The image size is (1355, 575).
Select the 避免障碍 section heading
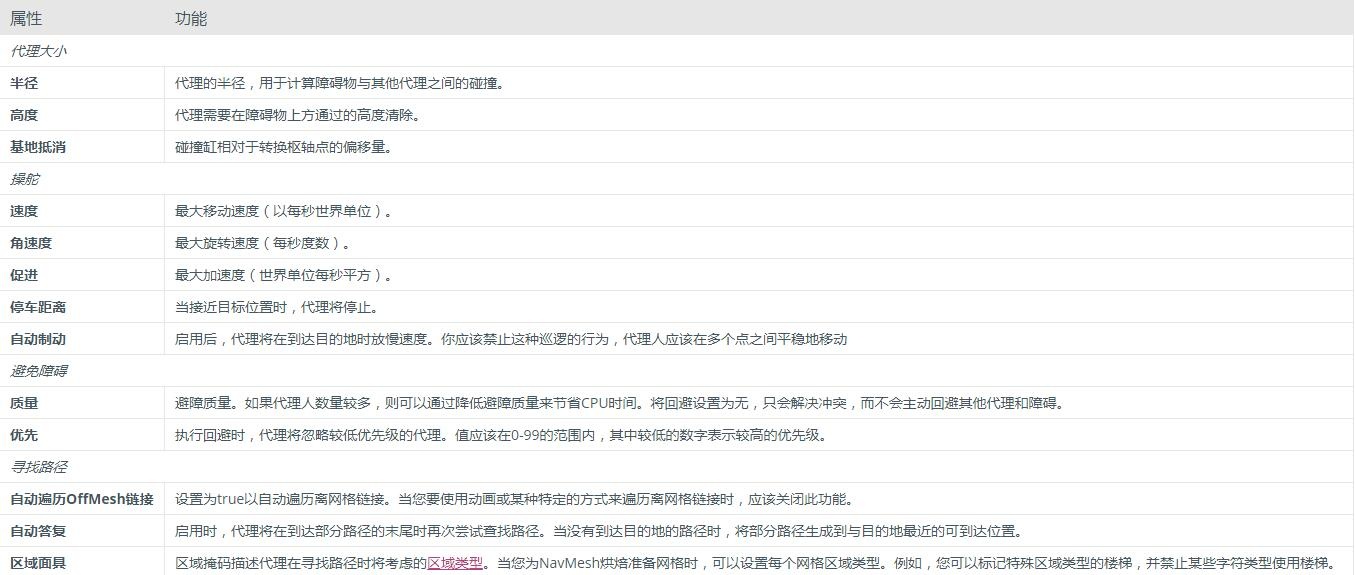point(38,371)
